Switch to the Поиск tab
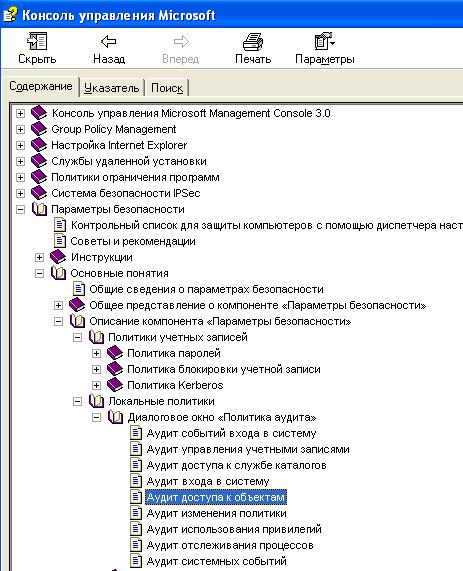The width and height of the screenshot is (463, 571). click(x=167, y=88)
